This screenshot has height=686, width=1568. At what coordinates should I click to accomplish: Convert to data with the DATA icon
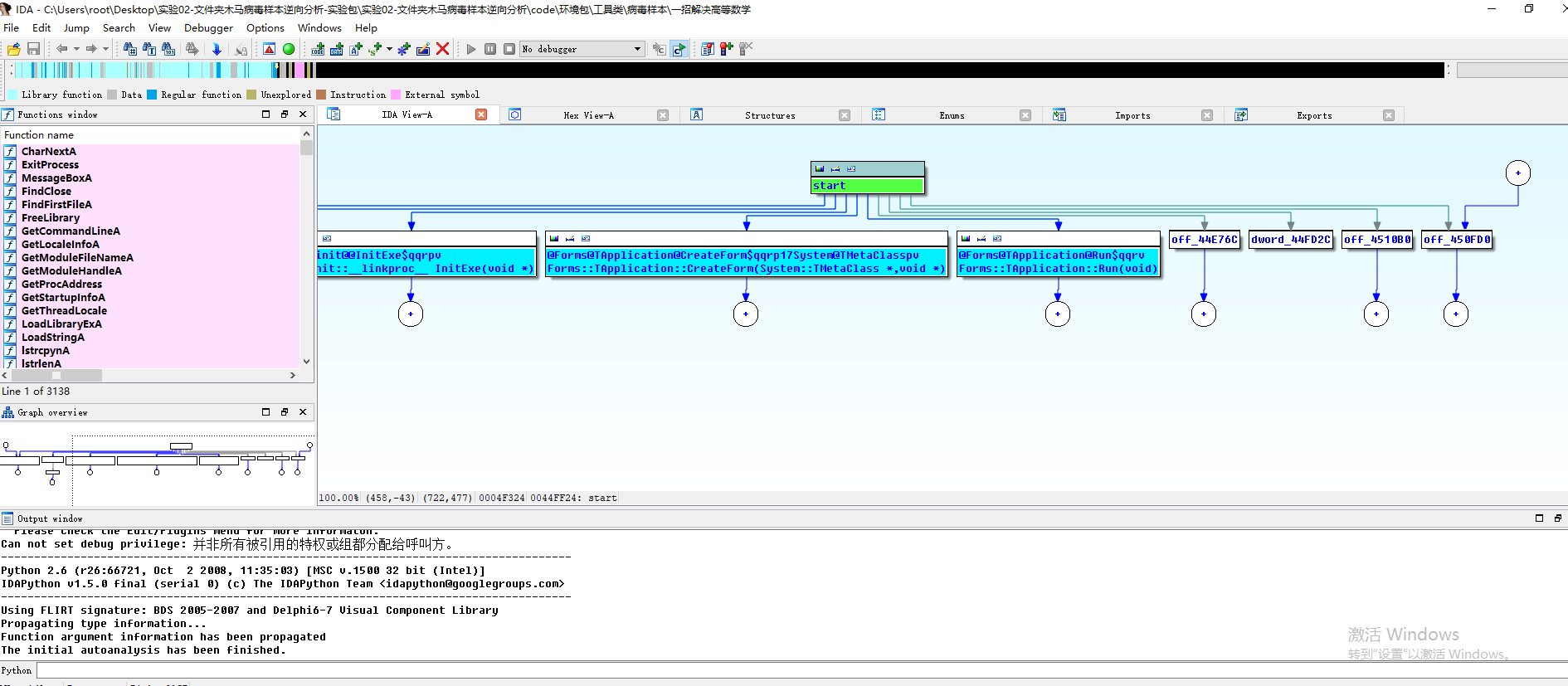pyautogui.click(x=337, y=49)
